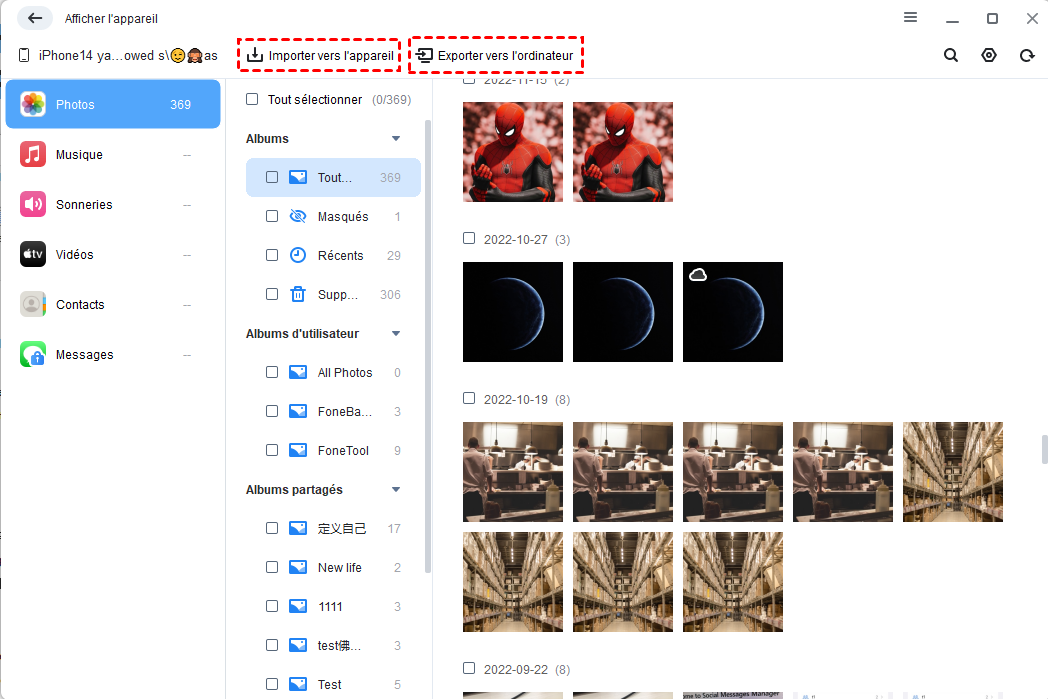The width and height of the screenshot is (1048, 699).
Task: Select the 2022-10-27 date group checkbox
Action: coord(469,238)
